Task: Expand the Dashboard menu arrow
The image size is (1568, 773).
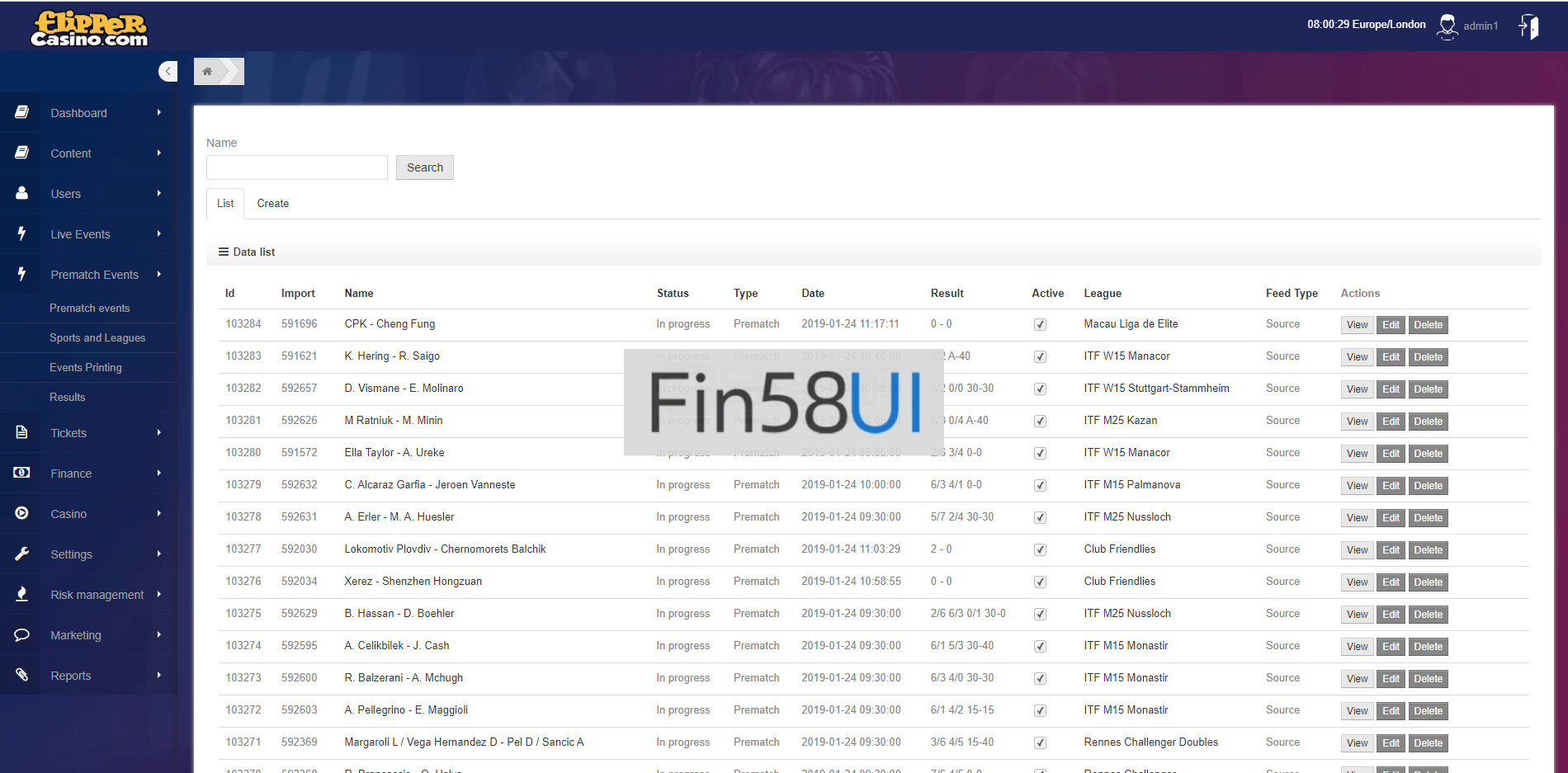Action: coord(159,113)
